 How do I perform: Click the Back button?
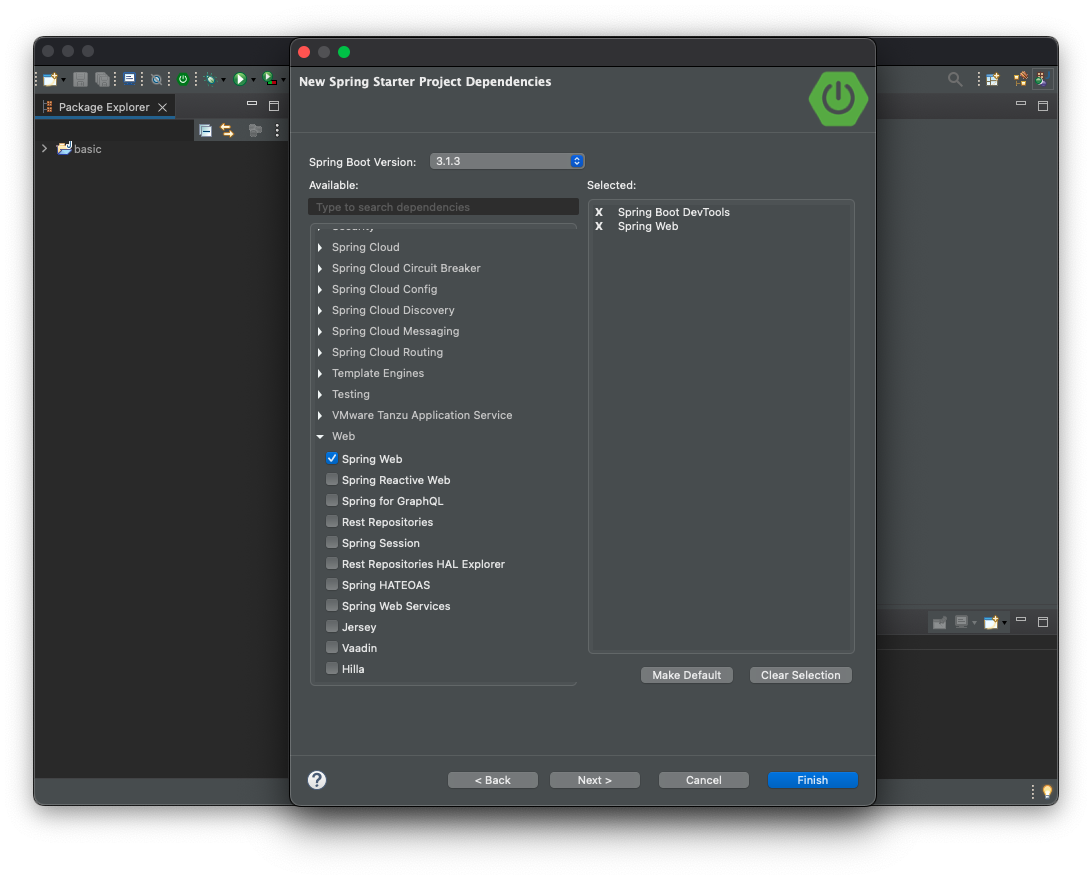click(x=492, y=780)
